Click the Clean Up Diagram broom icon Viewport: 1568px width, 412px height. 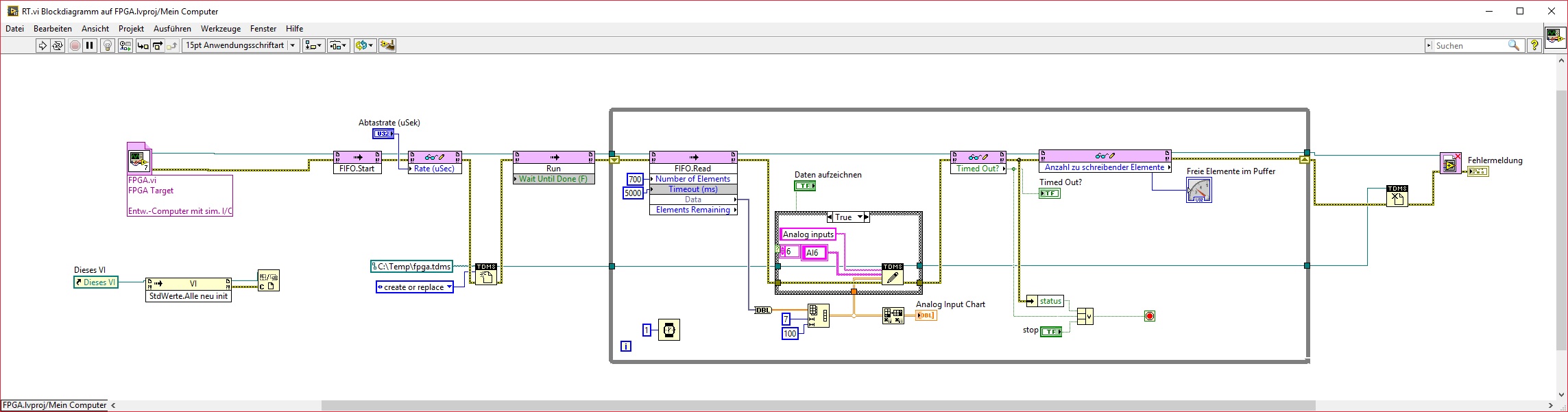[387, 45]
